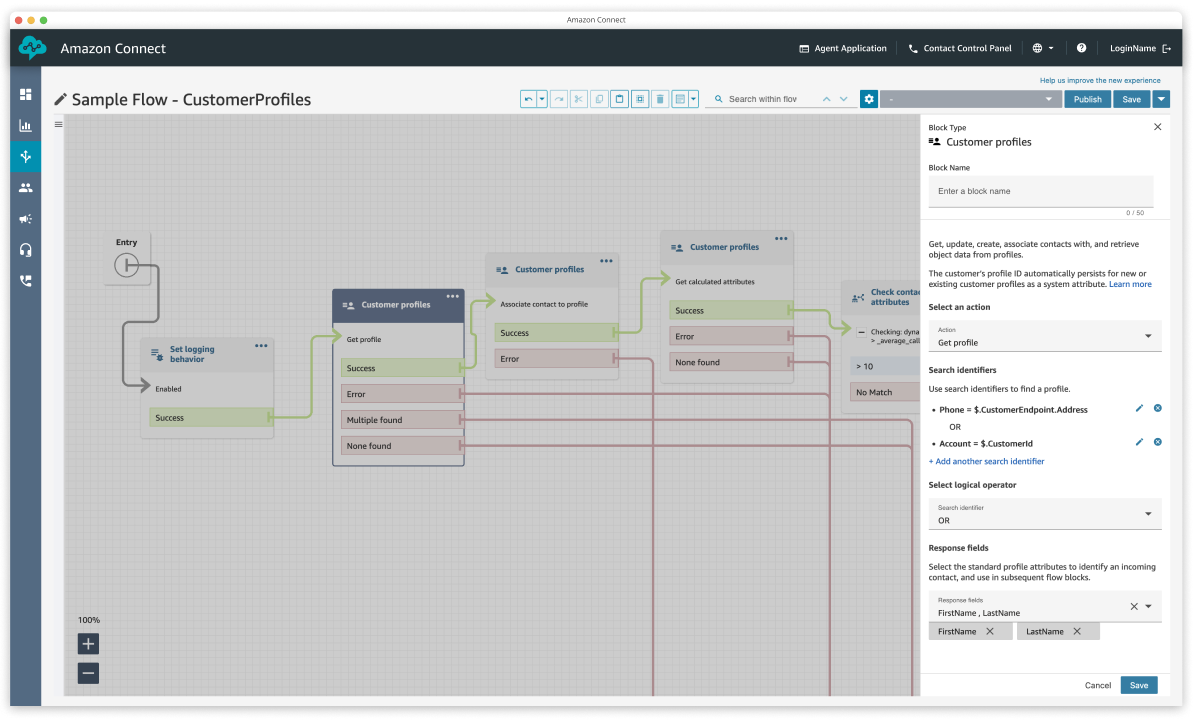Edit the Phone search identifier pencil icon

tap(1139, 408)
